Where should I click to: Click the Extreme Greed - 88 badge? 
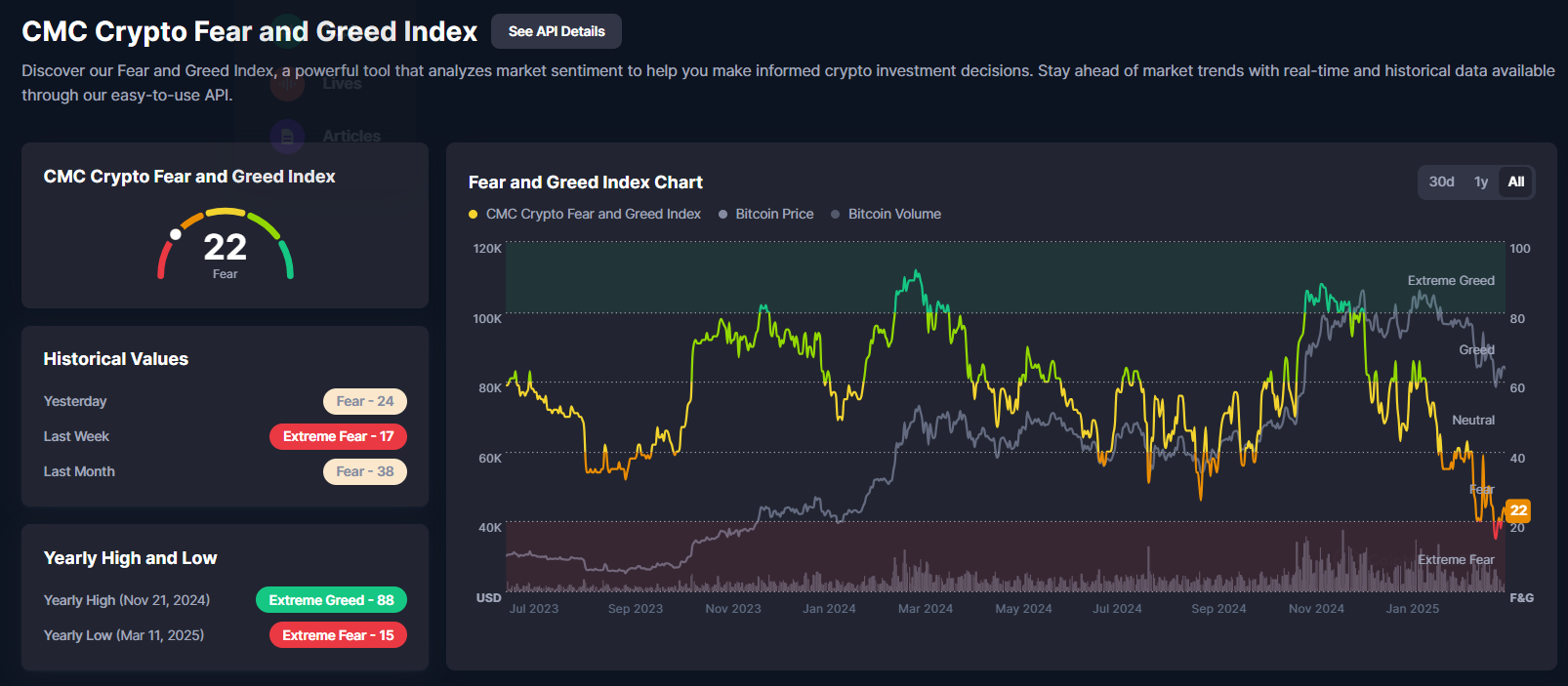[331, 600]
